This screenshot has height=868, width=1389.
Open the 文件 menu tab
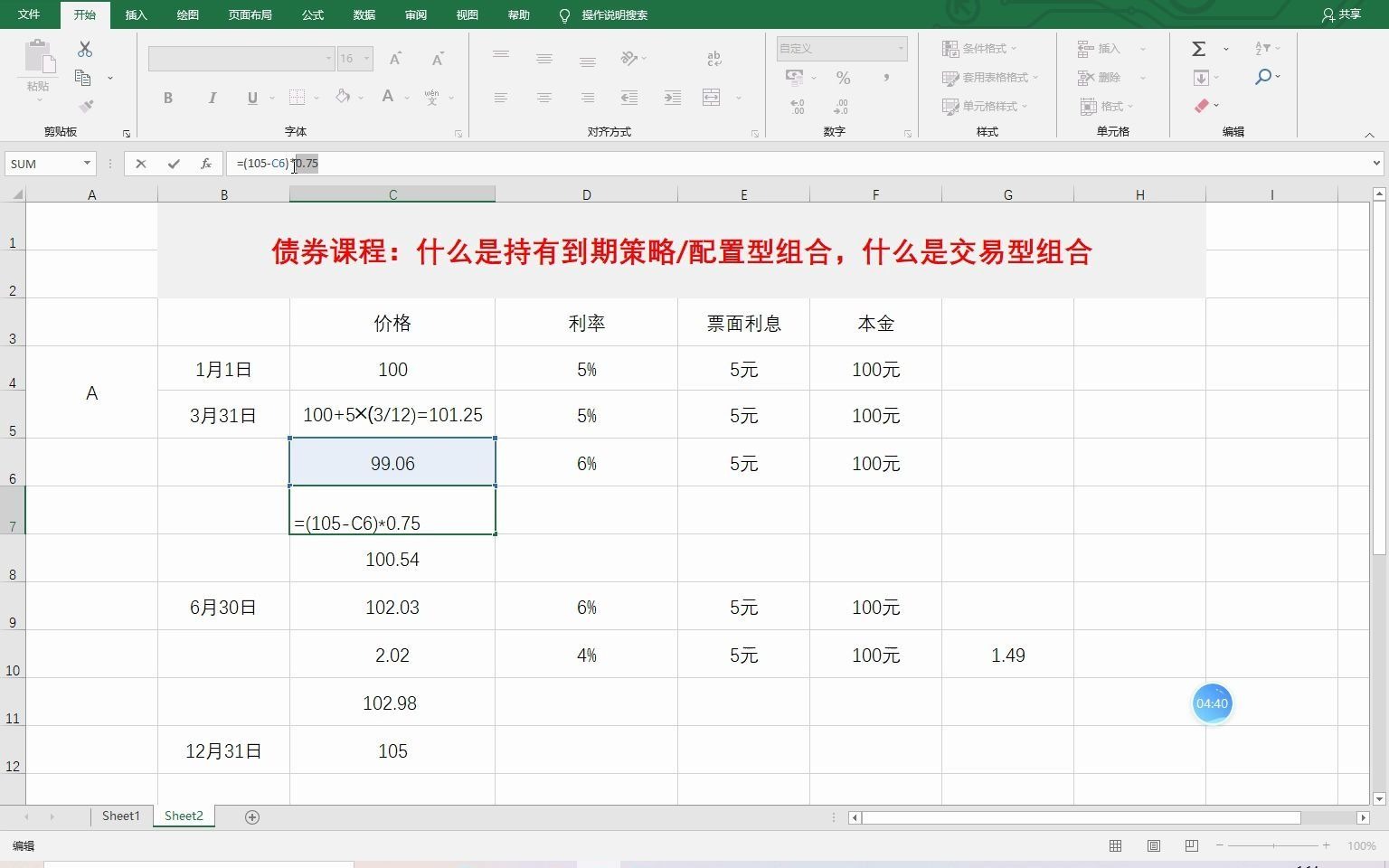point(29,14)
